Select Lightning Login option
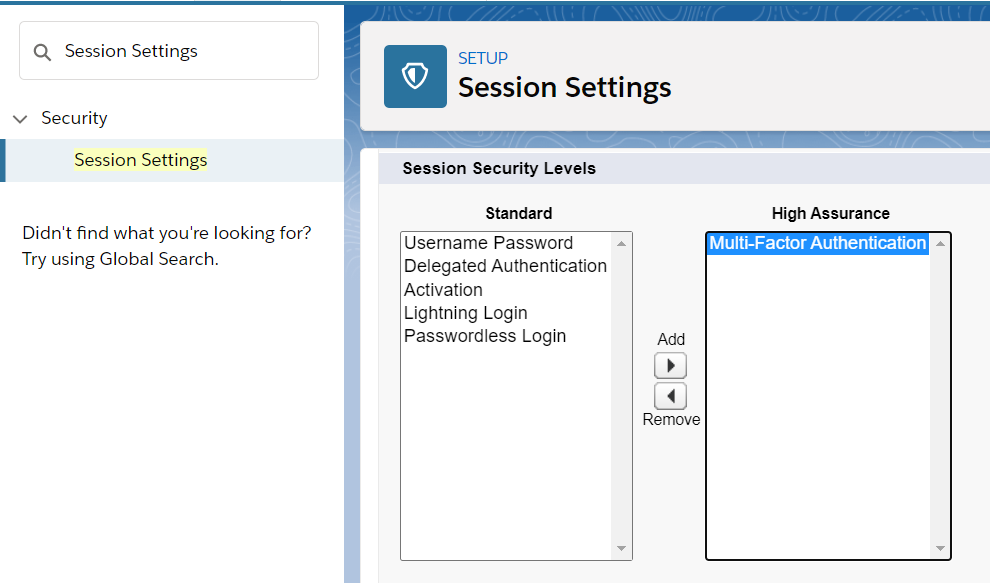 465,313
